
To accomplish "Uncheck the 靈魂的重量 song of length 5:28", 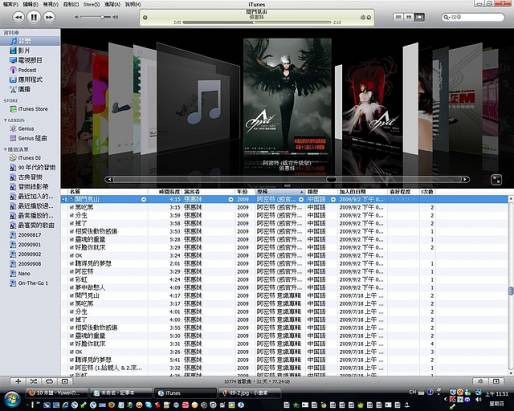I will (71, 239).
